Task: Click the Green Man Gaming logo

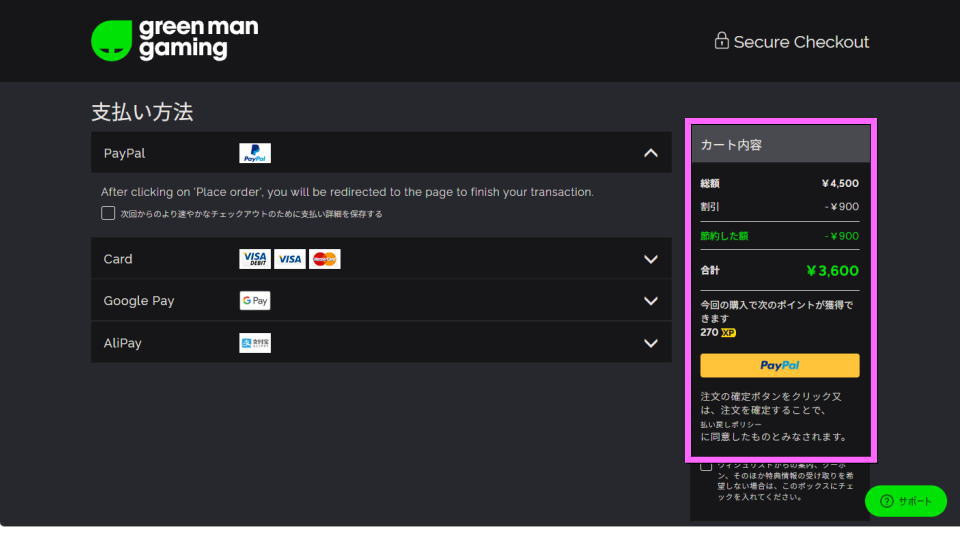Action: click(174, 40)
